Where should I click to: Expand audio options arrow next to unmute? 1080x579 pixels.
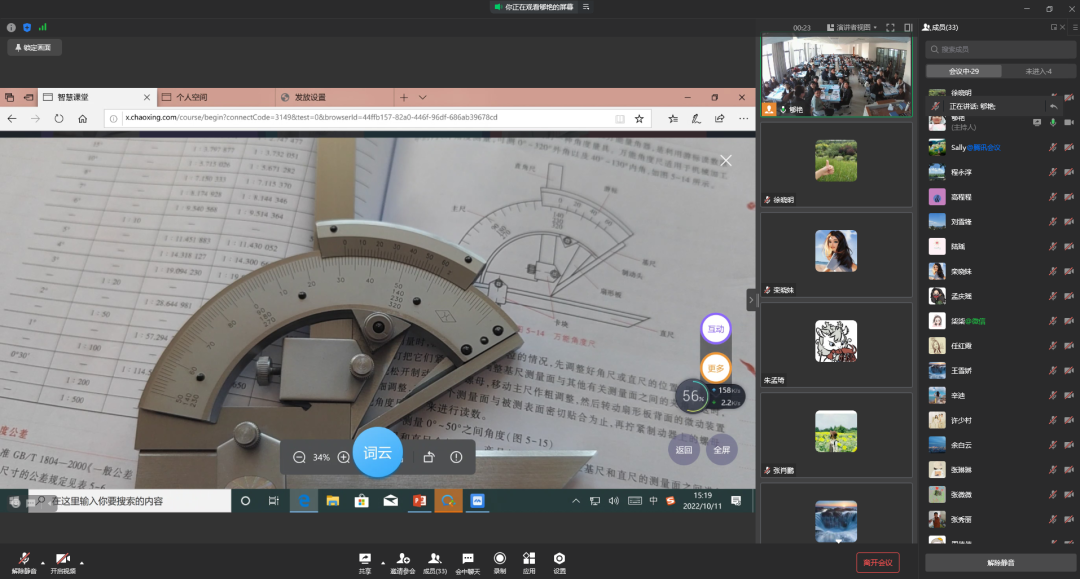pyautogui.click(x=43, y=562)
